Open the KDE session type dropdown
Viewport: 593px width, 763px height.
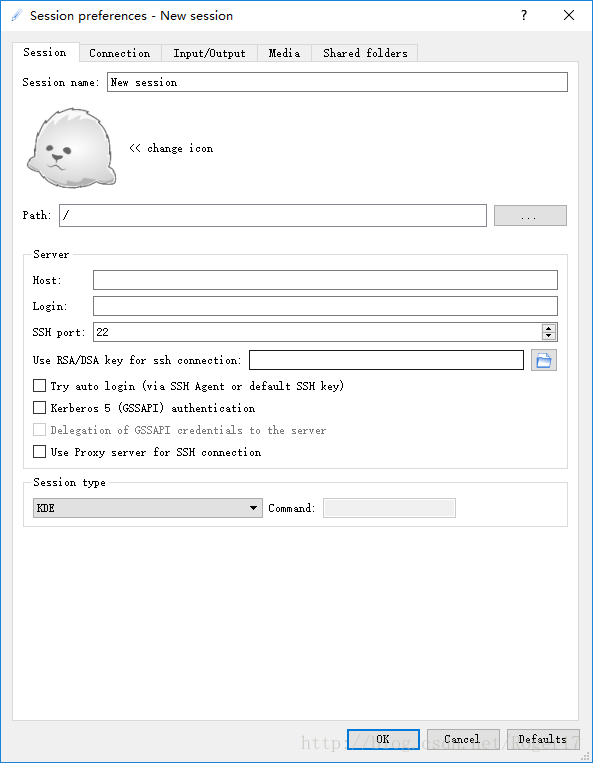coord(147,508)
